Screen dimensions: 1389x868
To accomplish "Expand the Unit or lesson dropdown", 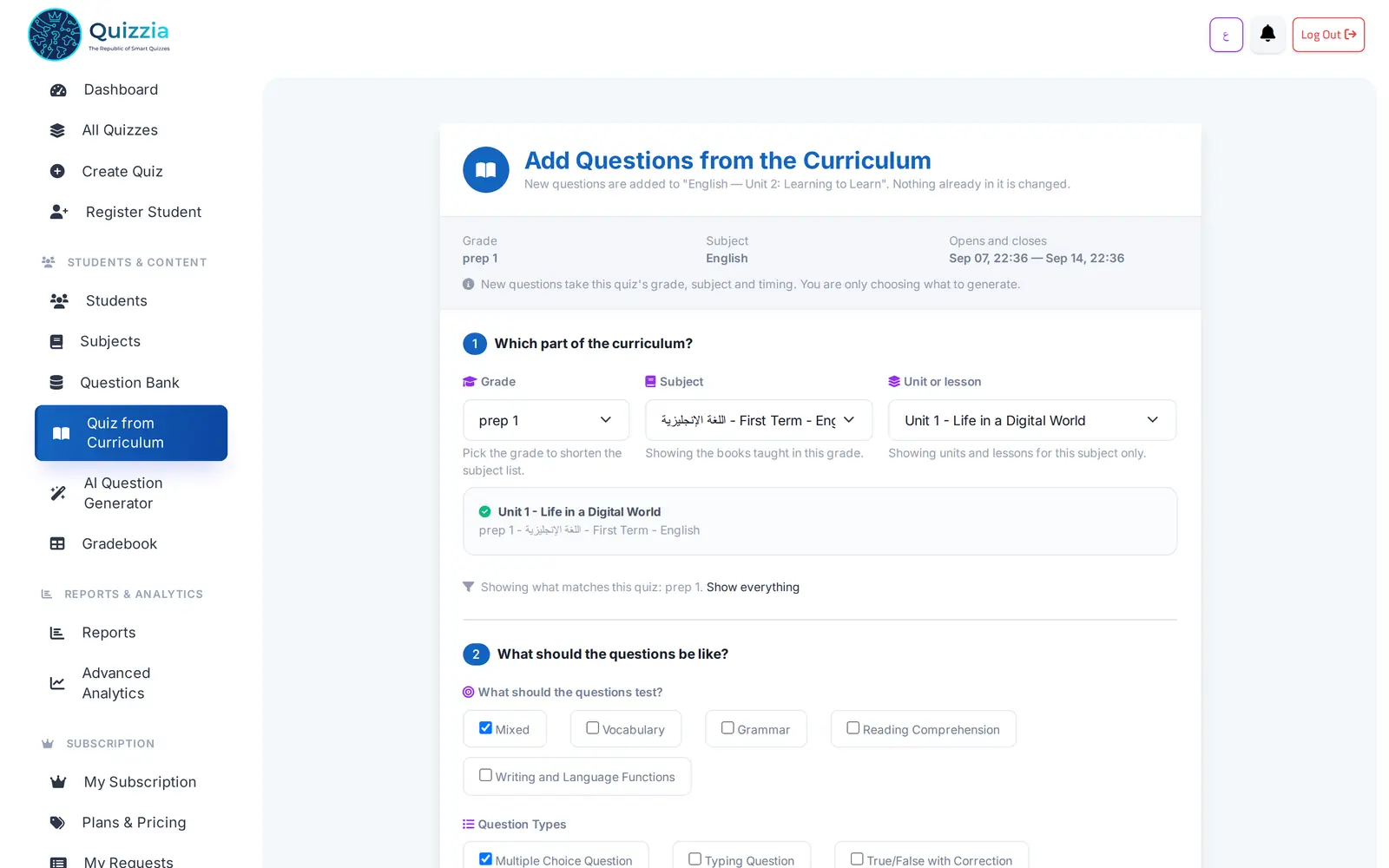I will point(1032,420).
